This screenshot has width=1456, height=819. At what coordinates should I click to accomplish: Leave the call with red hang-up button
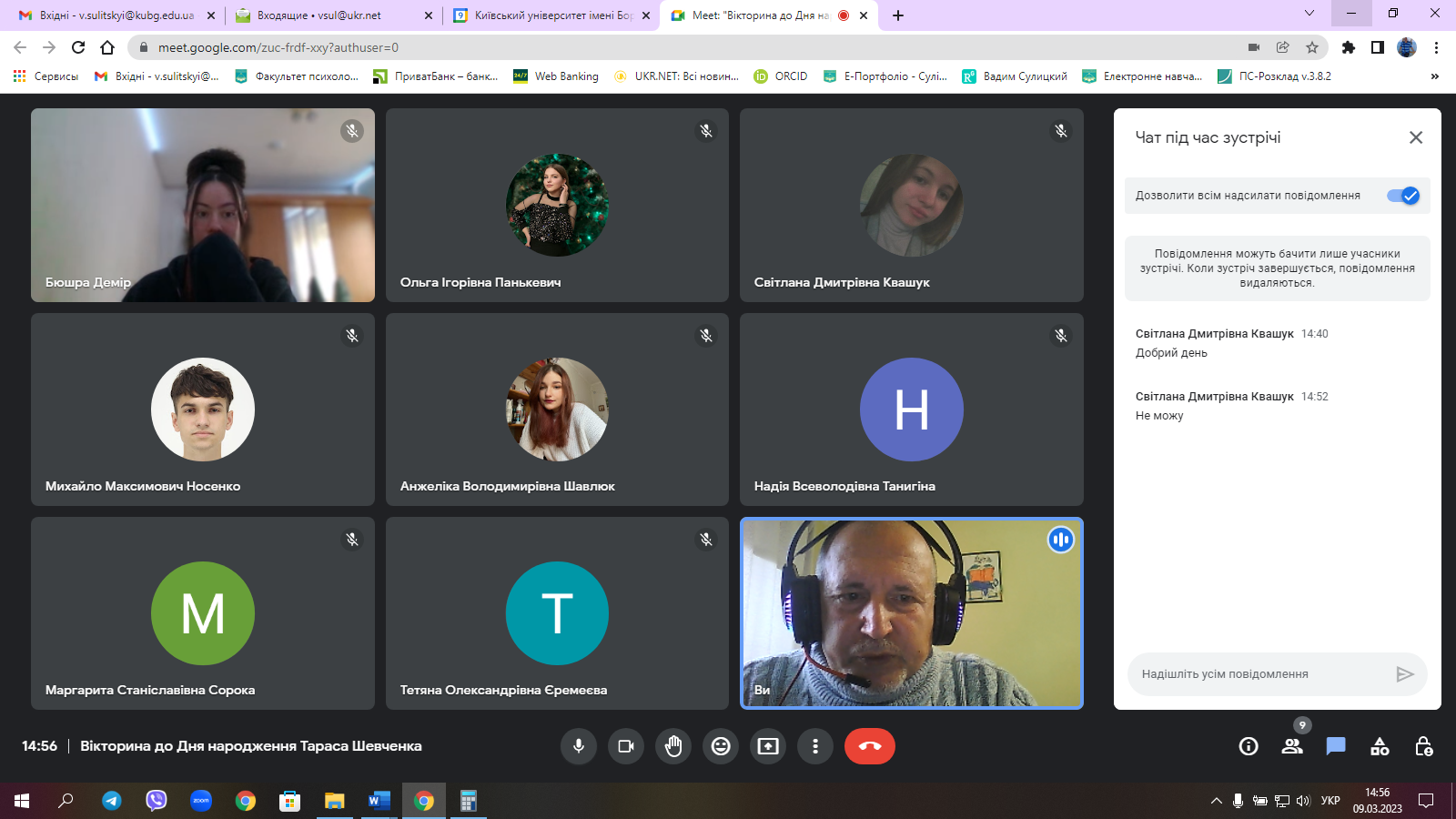[x=869, y=746]
